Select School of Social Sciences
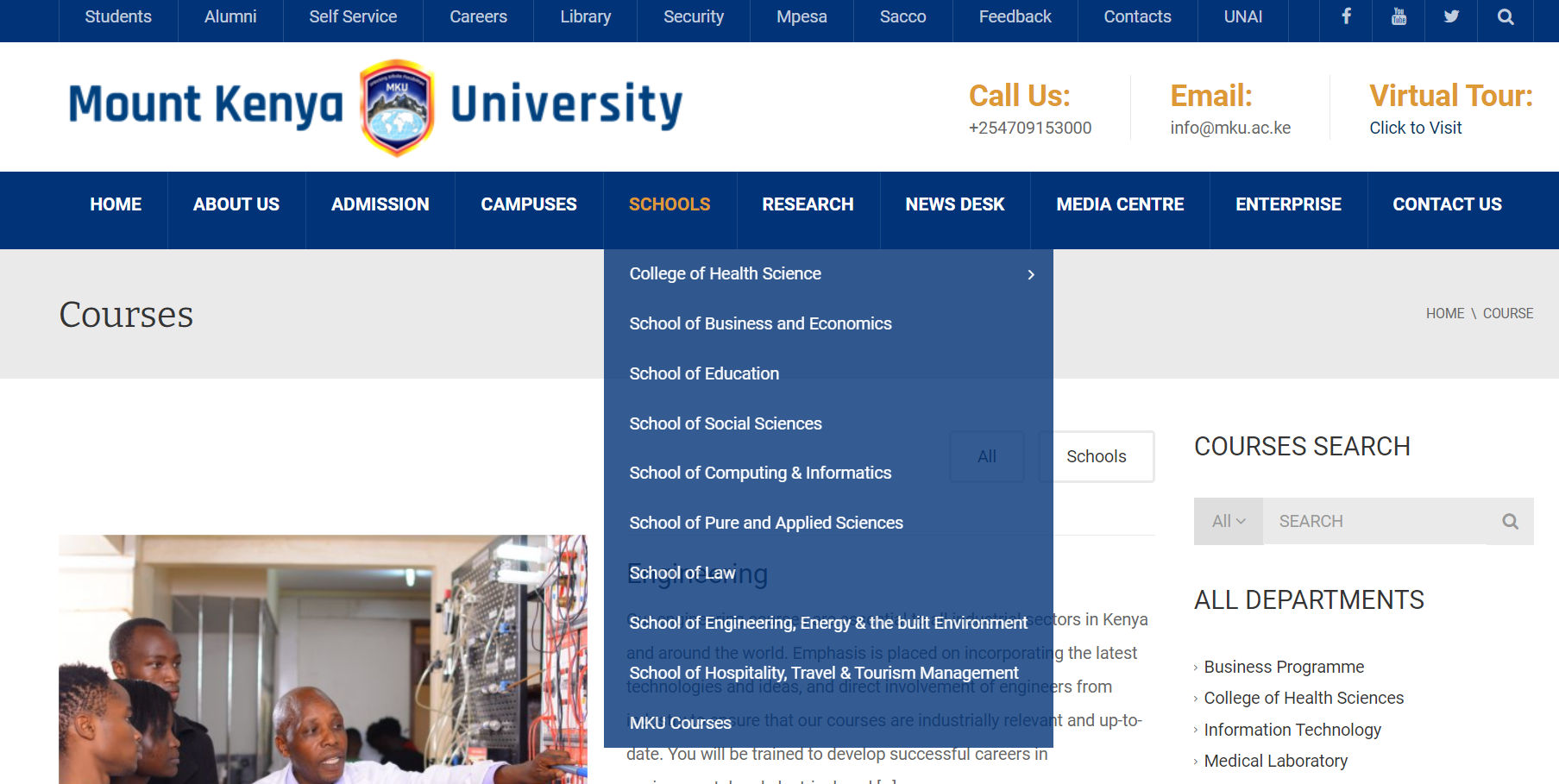The width and height of the screenshot is (1559, 784). (x=726, y=423)
